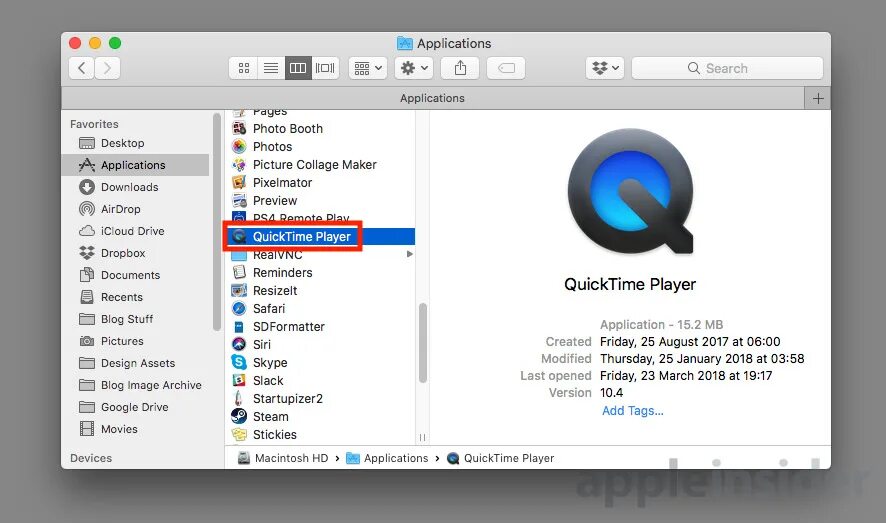Click the Slack app icon
The image size is (886, 523).
click(x=239, y=381)
